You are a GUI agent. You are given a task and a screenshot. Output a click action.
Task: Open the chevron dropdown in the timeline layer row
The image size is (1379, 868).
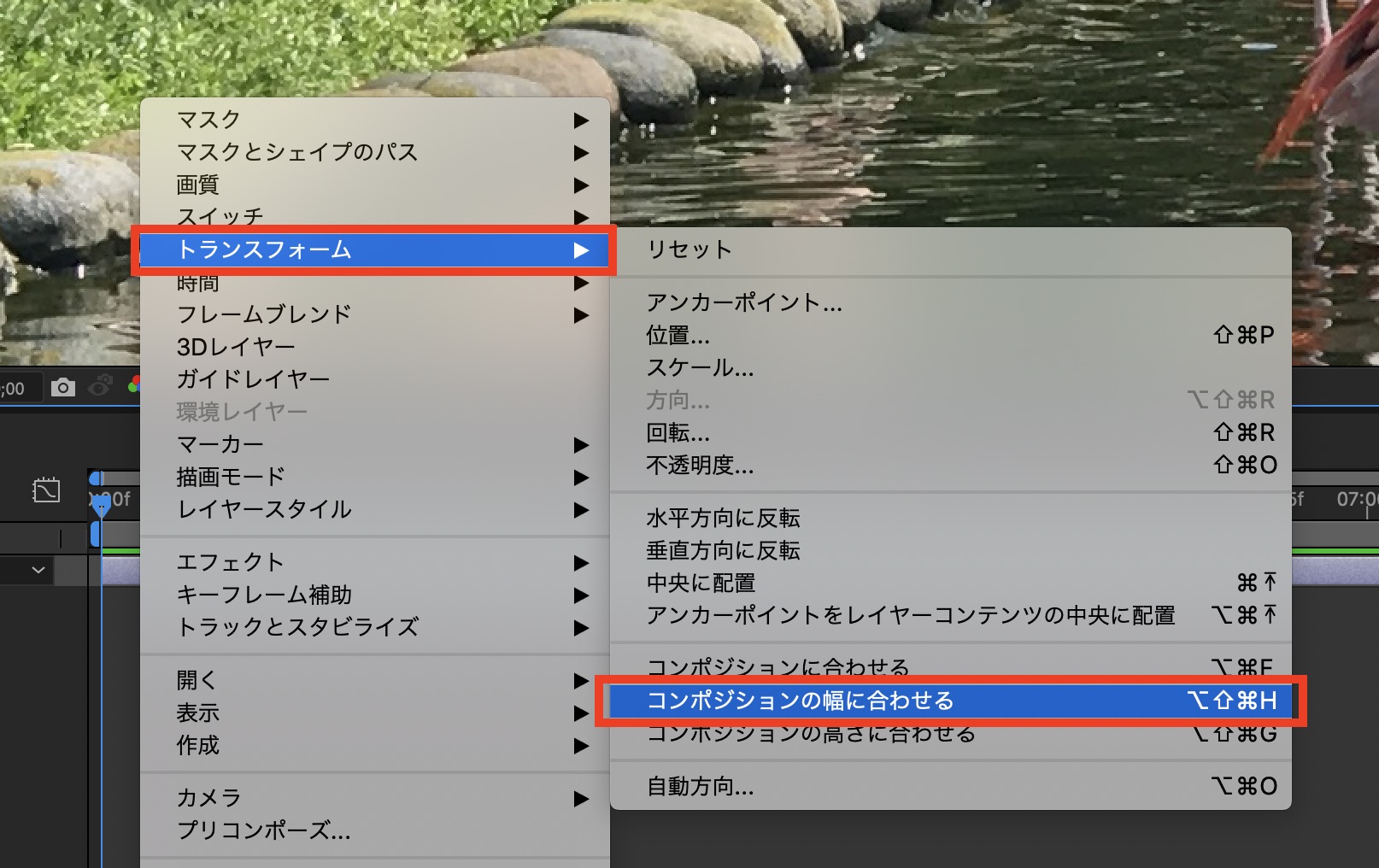coord(38,569)
